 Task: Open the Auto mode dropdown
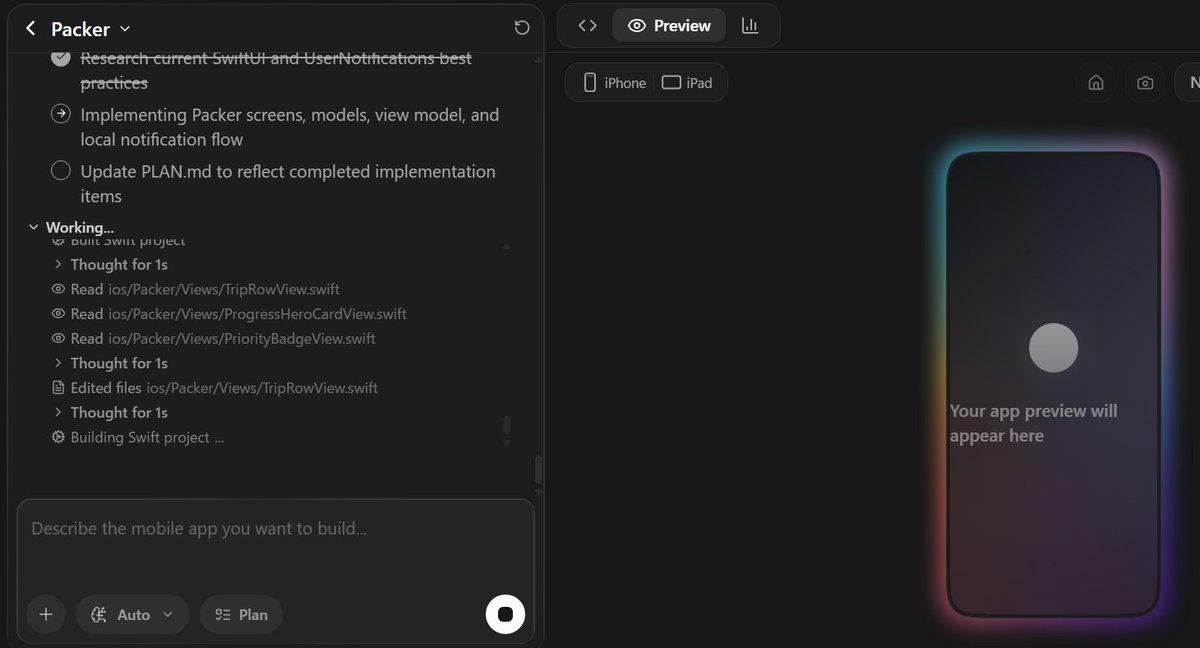click(x=133, y=614)
